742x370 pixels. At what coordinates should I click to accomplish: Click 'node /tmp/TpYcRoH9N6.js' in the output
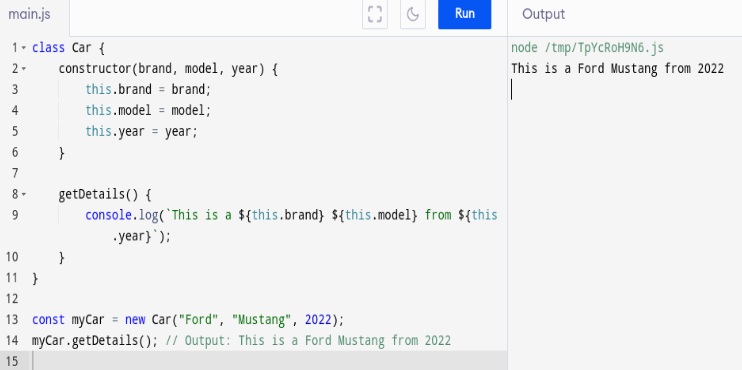click(587, 48)
